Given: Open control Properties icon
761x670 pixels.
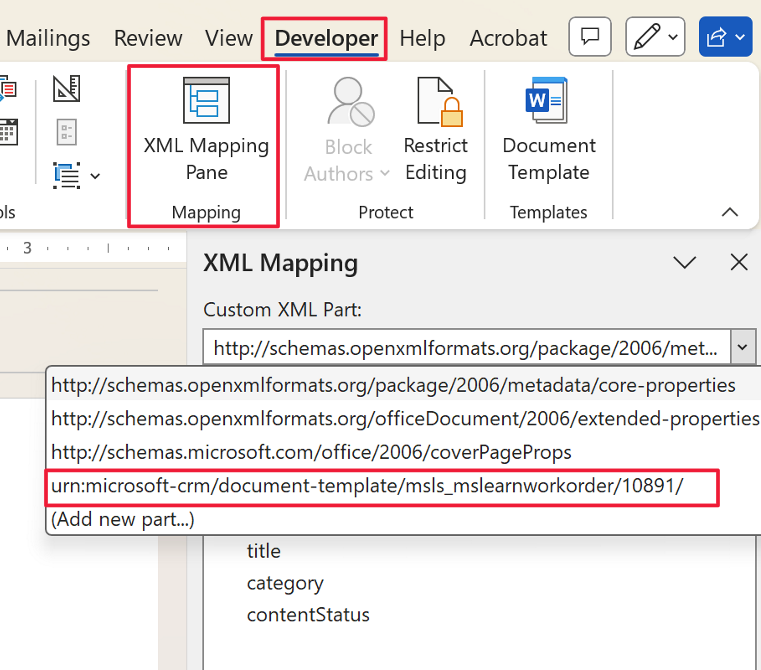Looking at the screenshot, I should coord(66,132).
